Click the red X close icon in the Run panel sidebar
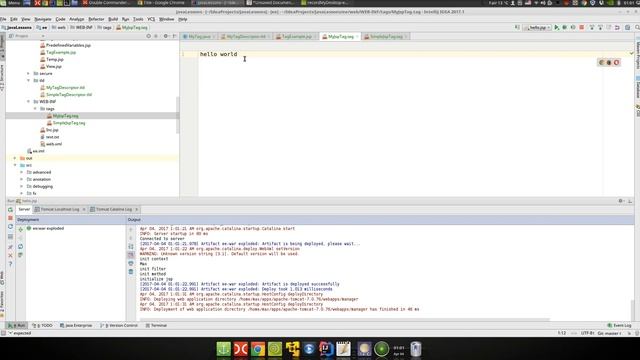Image resolution: width=640 pixels, height=360 pixels. (x=10, y=256)
